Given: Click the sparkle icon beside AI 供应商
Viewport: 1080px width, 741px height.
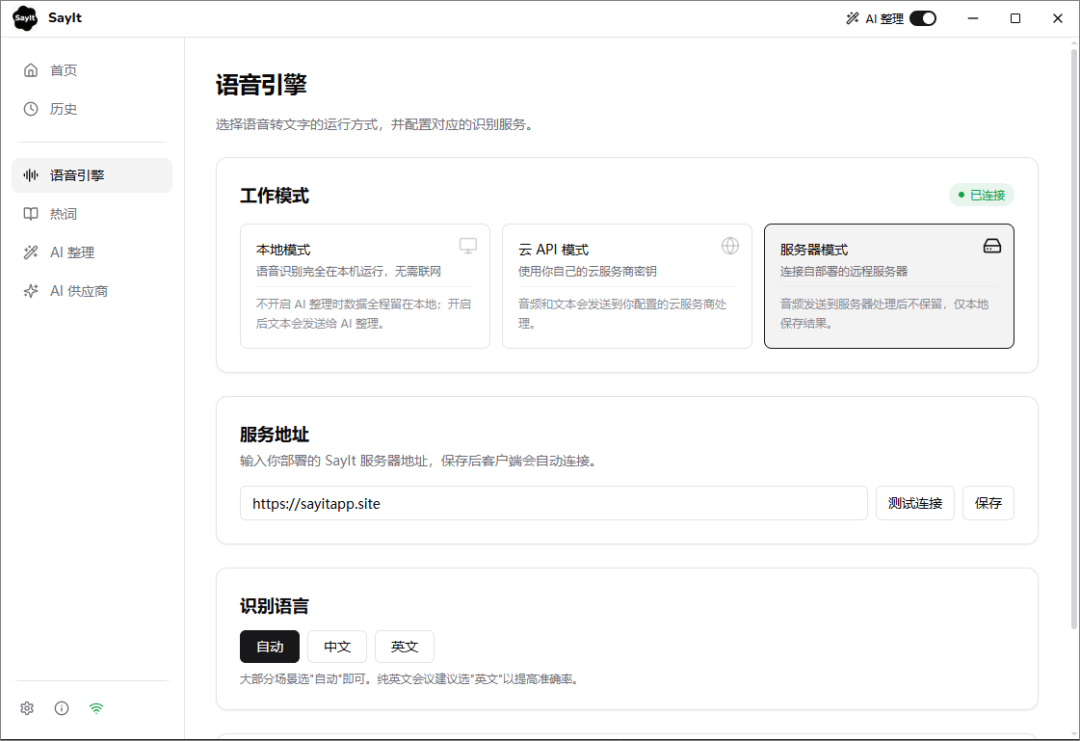Looking at the screenshot, I should (x=31, y=291).
